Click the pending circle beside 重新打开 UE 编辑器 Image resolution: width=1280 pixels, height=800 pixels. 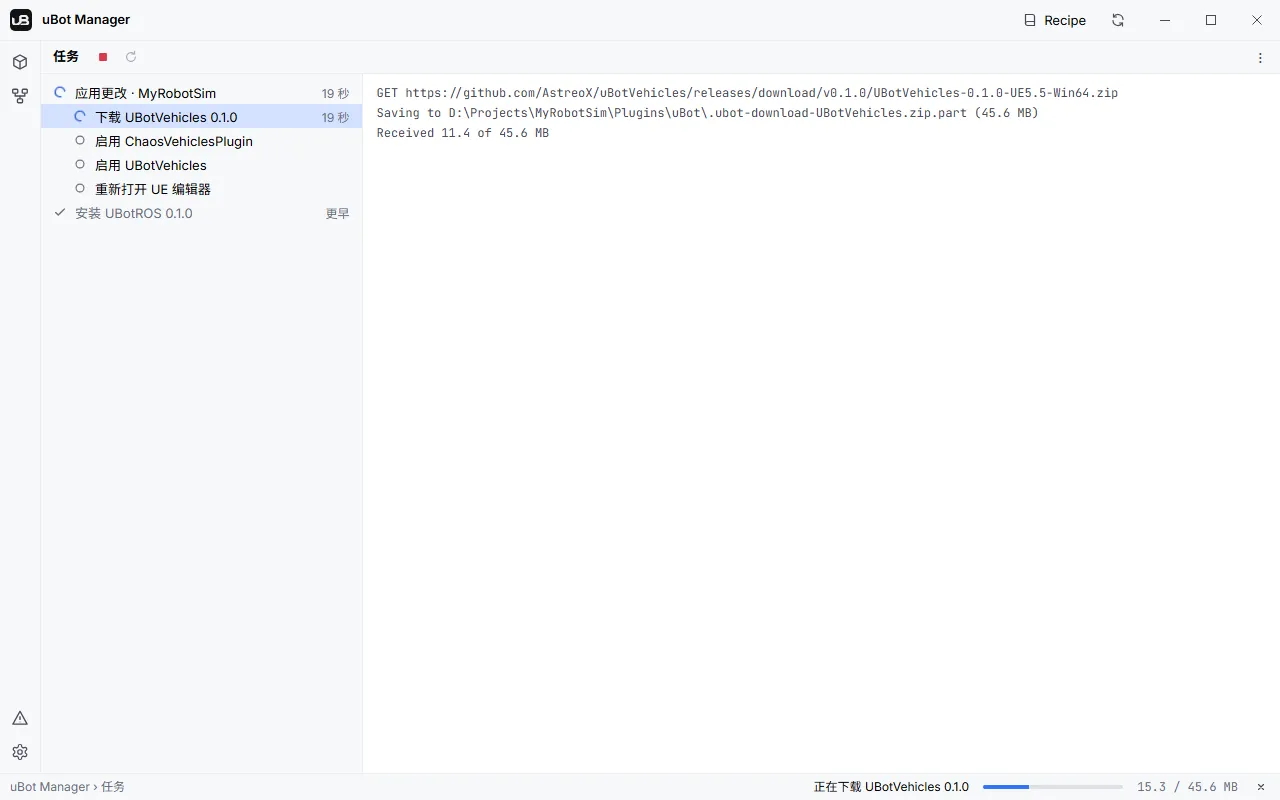click(80, 189)
